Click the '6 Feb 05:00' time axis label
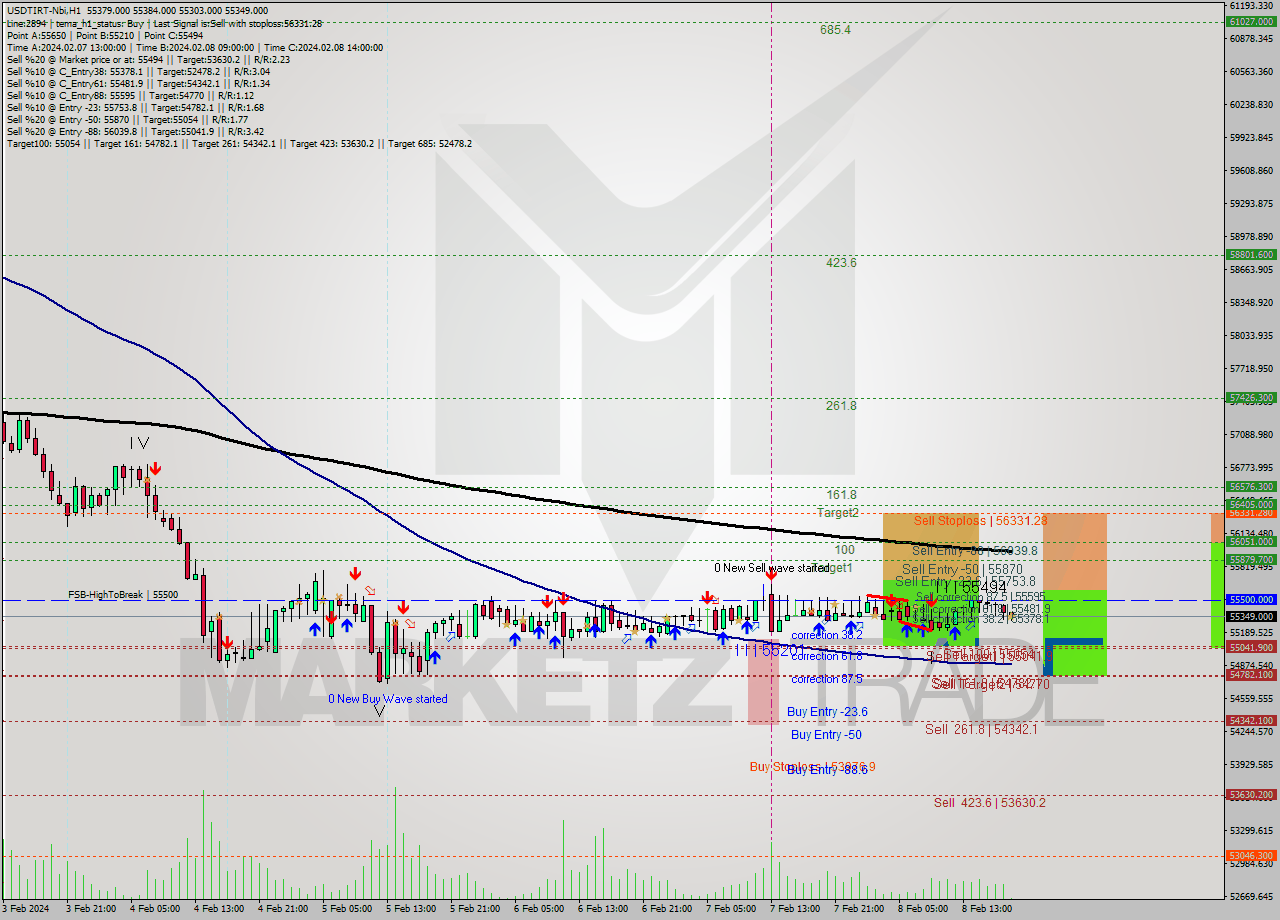1280x920 pixels. coord(538,909)
